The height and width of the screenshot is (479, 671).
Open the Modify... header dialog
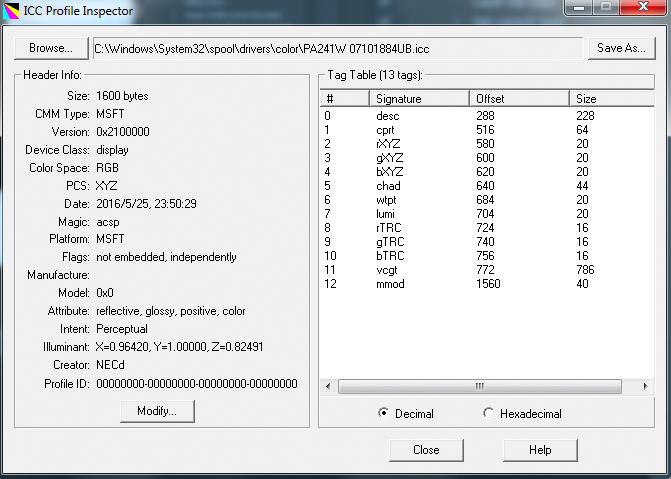[x=157, y=411]
